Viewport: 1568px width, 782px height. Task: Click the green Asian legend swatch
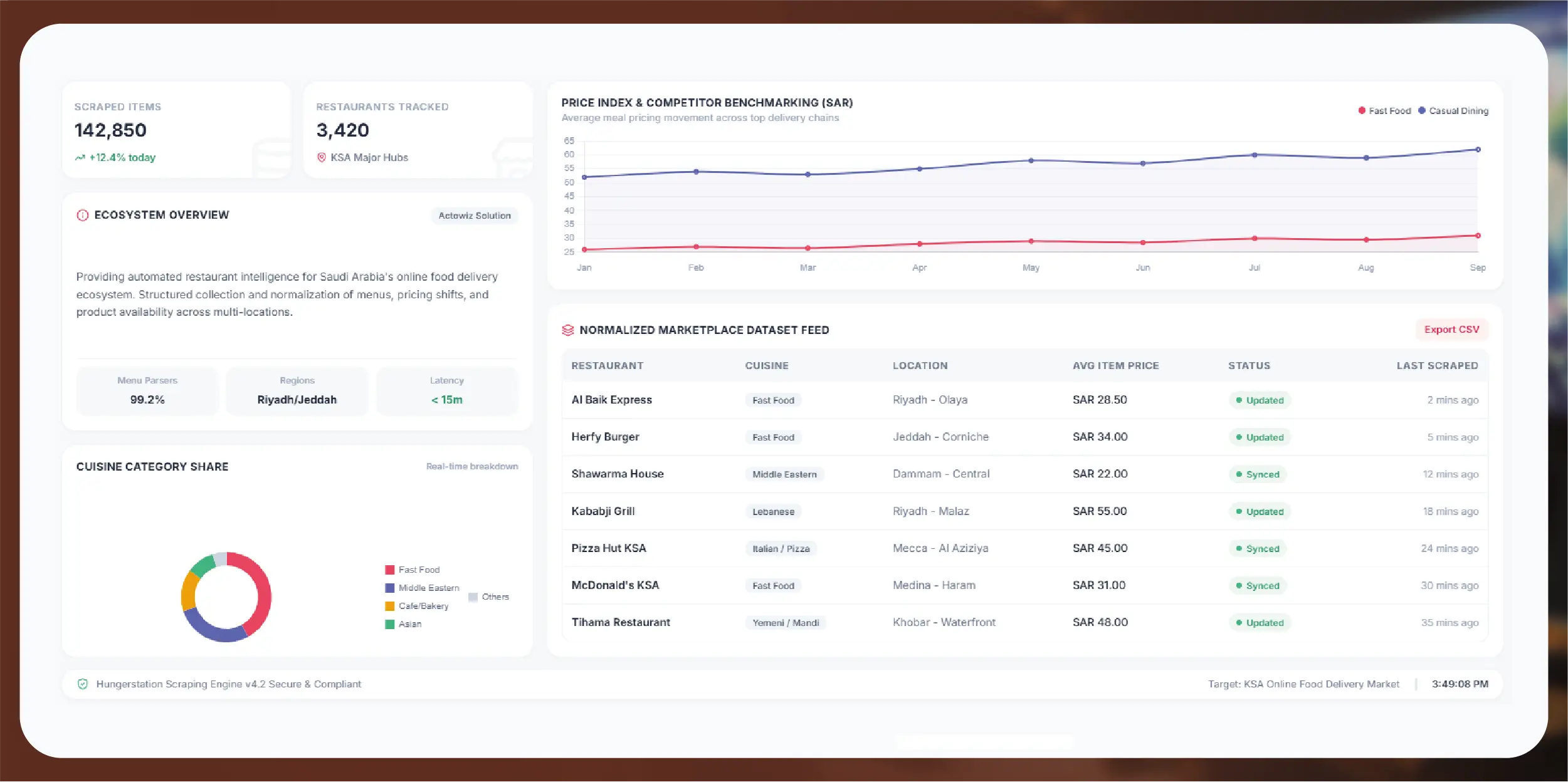coord(389,624)
